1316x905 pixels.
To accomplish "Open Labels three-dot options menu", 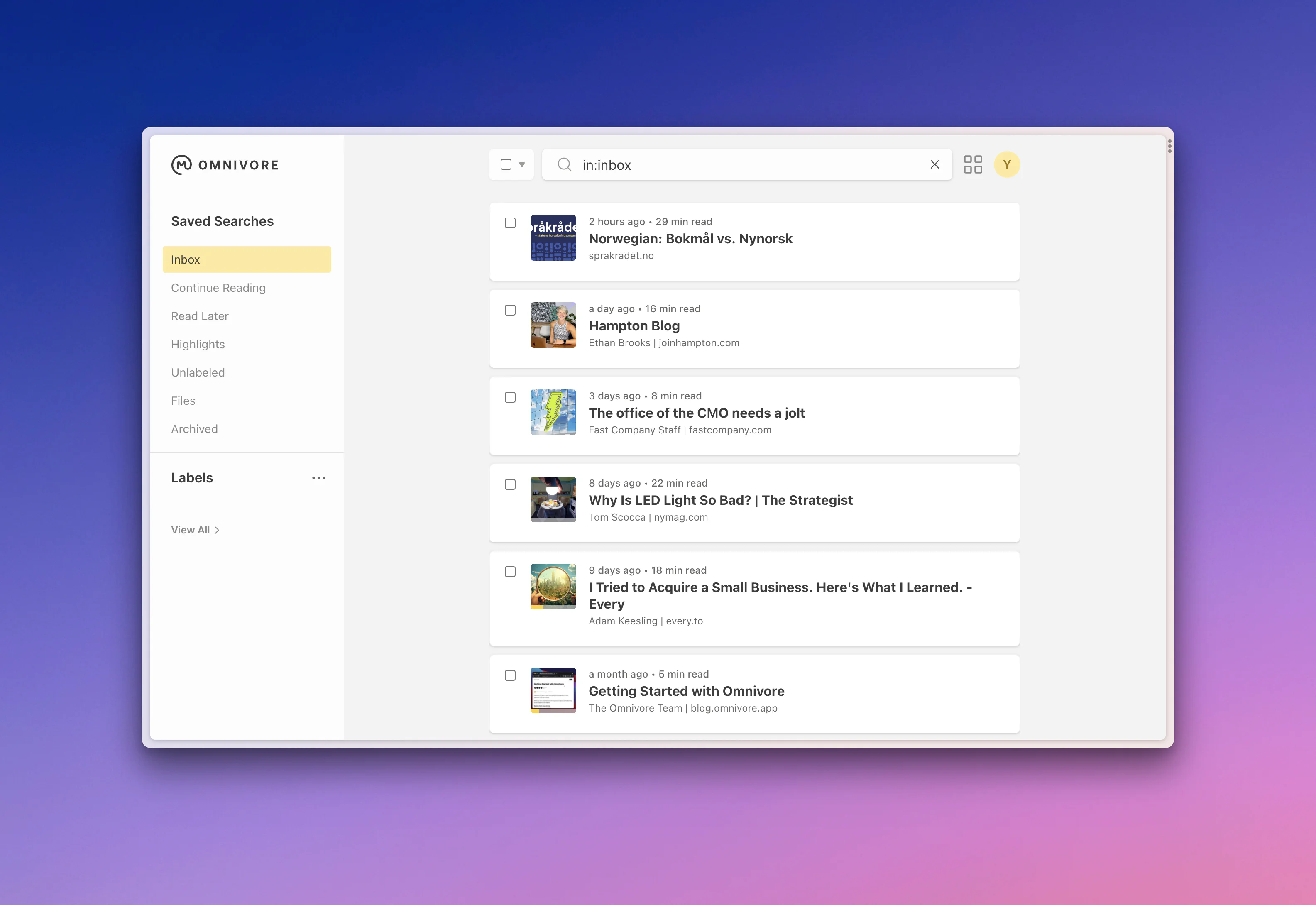I will (319, 478).
